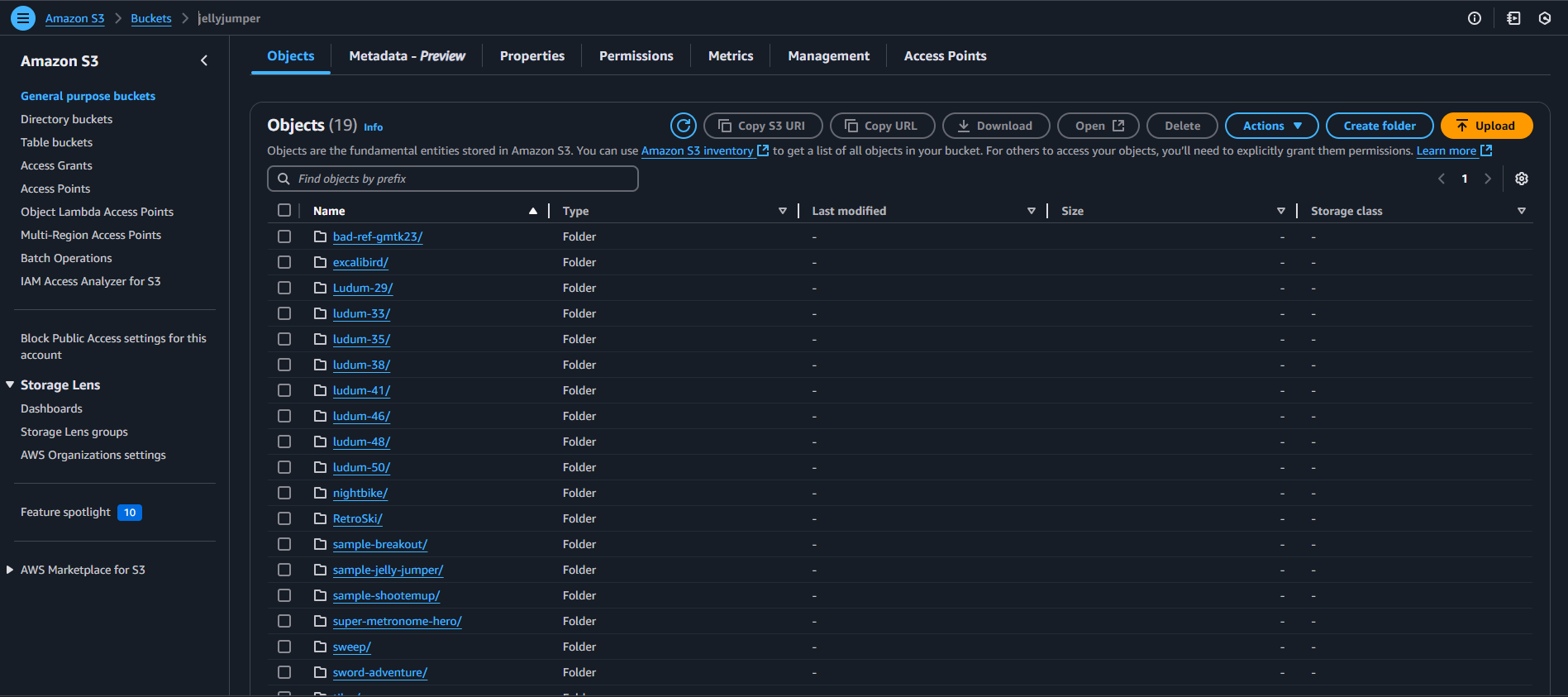Click folder icon next to bad-ref-gmtk23
The width and height of the screenshot is (1568, 697).
[x=321, y=236]
